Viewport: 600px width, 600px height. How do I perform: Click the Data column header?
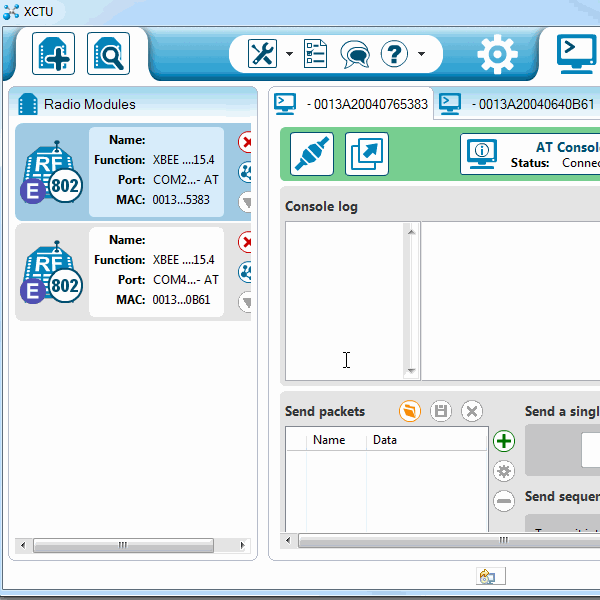(x=427, y=440)
